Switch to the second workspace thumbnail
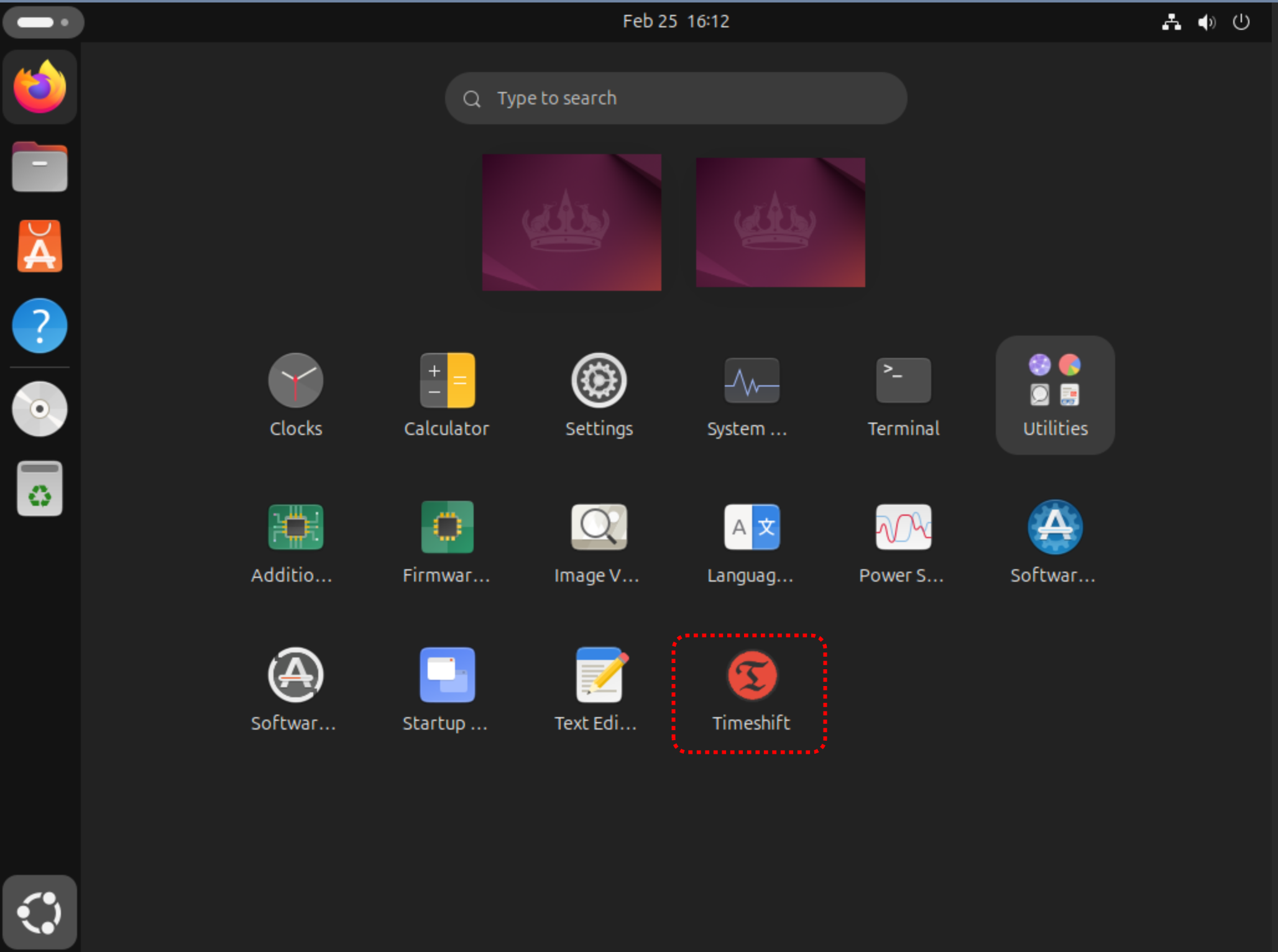Viewport: 1278px width, 952px height. point(780,222)
